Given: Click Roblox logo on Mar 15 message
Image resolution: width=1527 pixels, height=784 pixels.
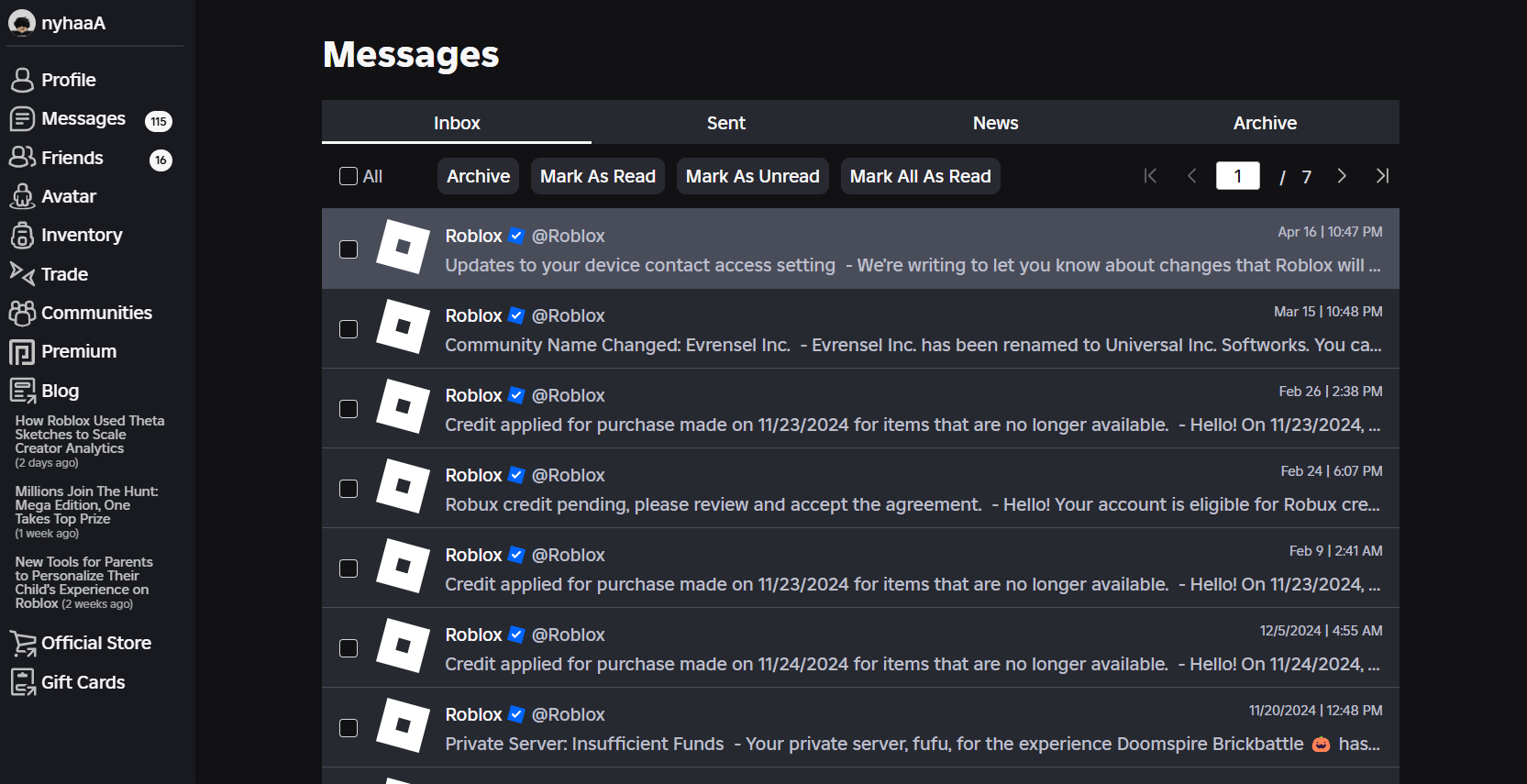Looking at the screenshot, I should click(x=403, y=326).
